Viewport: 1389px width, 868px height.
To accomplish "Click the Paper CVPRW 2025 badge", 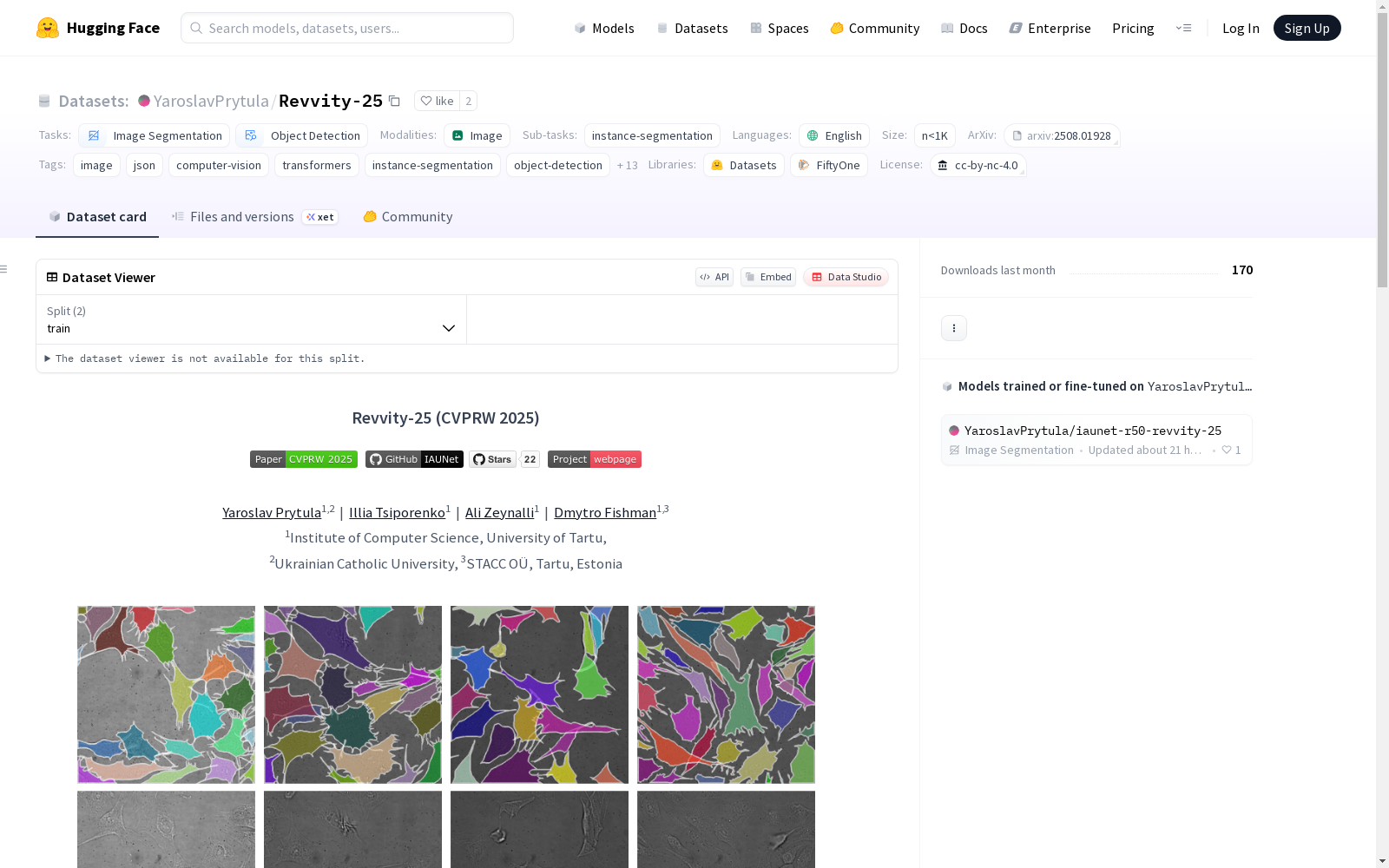I will click(x=304, y=459).
